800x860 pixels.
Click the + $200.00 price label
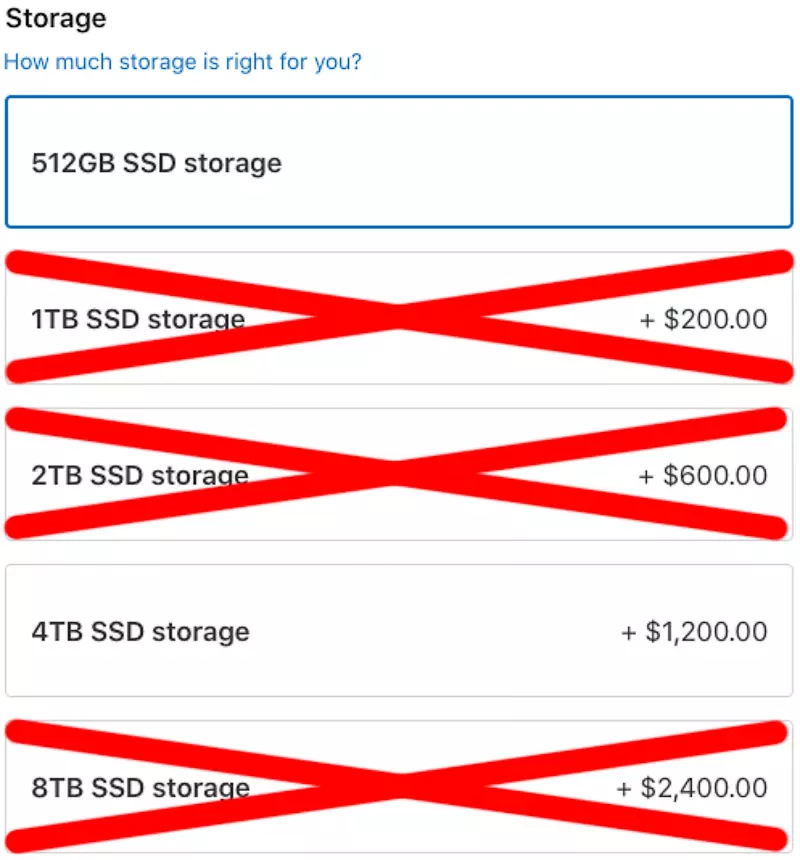pyautogui.click(x=703, y=319)
